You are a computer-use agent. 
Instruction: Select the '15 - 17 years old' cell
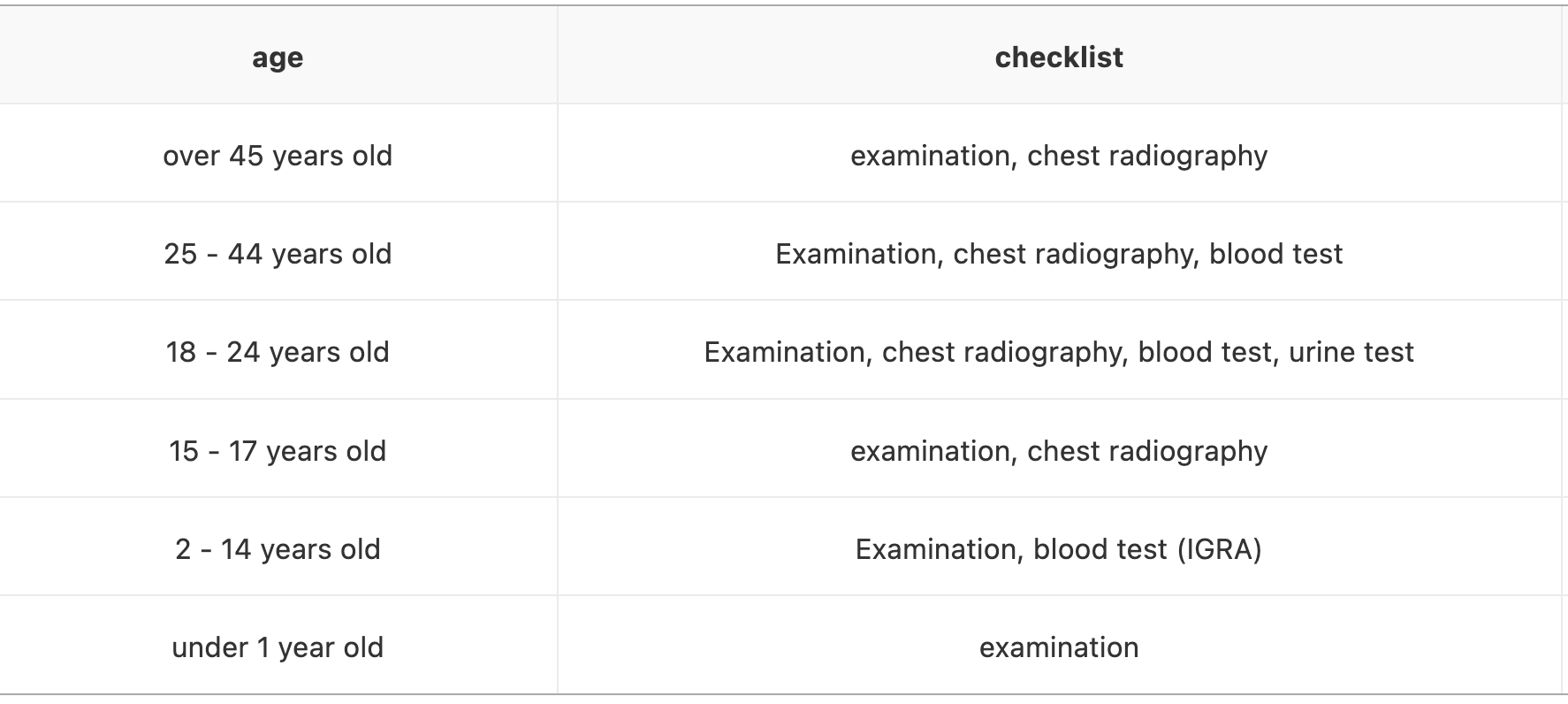tap(278, 451)
